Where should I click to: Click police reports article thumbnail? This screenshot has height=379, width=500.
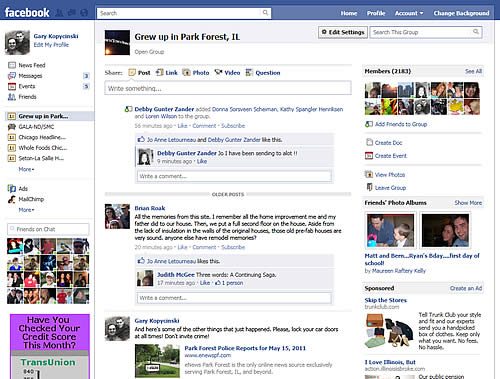(x=157, y=361)
